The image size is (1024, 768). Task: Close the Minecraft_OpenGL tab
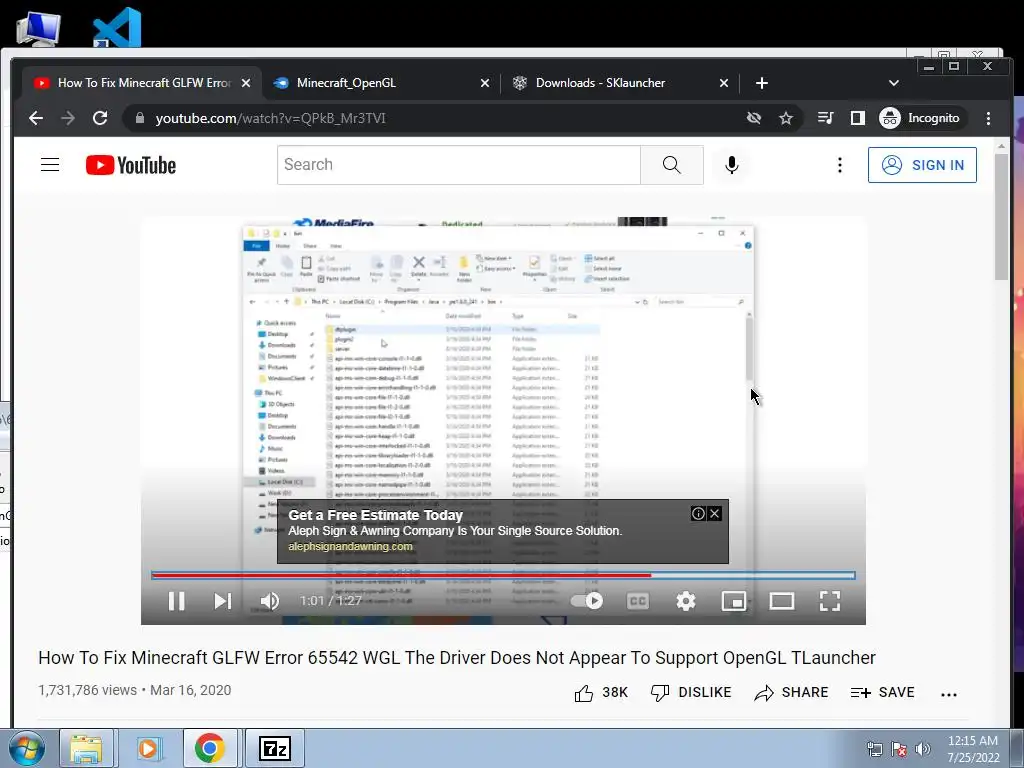[x=485, y=83]
